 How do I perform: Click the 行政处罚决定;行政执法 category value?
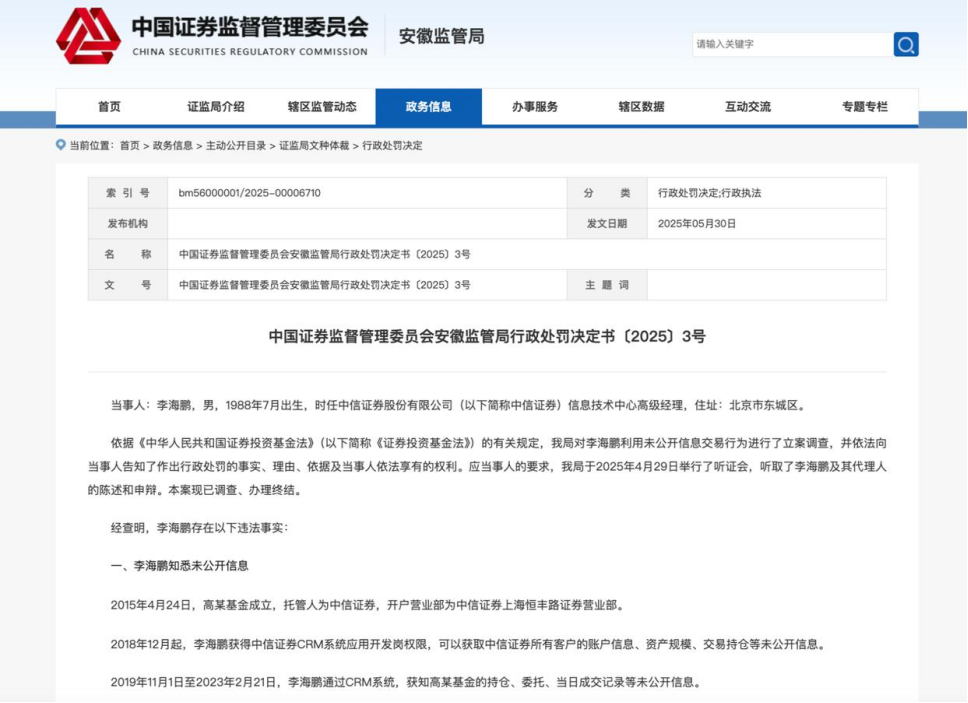coord(709,193)
